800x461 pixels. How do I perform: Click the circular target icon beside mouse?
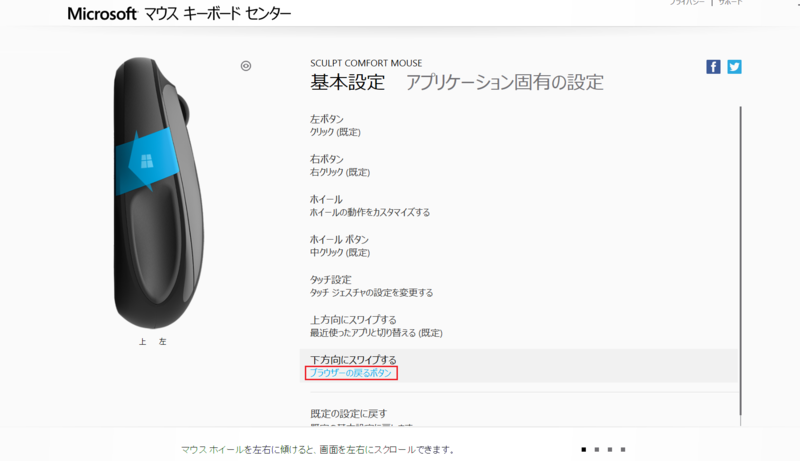click(246, 66)
